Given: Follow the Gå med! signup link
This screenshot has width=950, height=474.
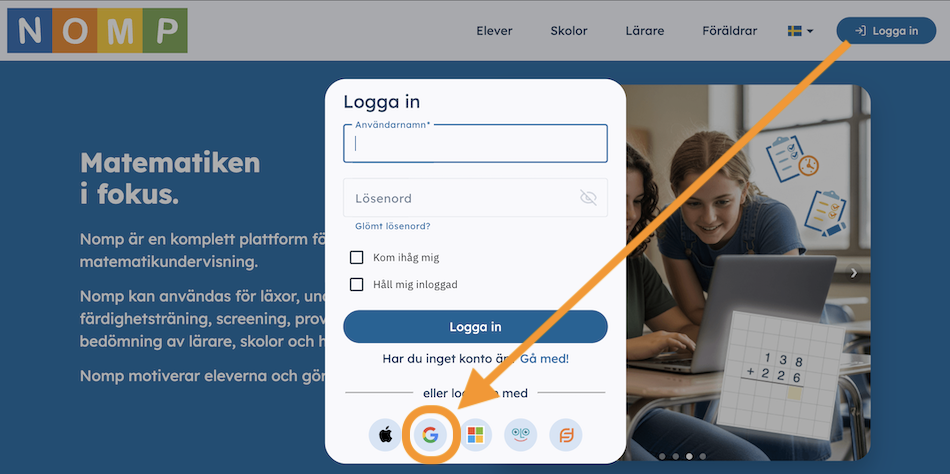Looking at the screenshot, I should click(x=545, y=359).
